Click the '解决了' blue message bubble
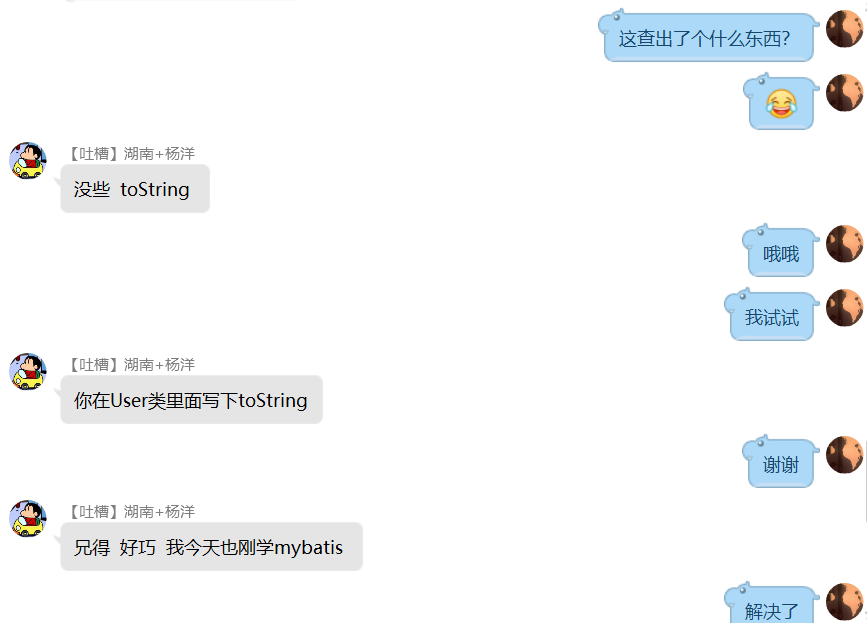867x625 pixels. pyautogui.click(x=771, y=604)
